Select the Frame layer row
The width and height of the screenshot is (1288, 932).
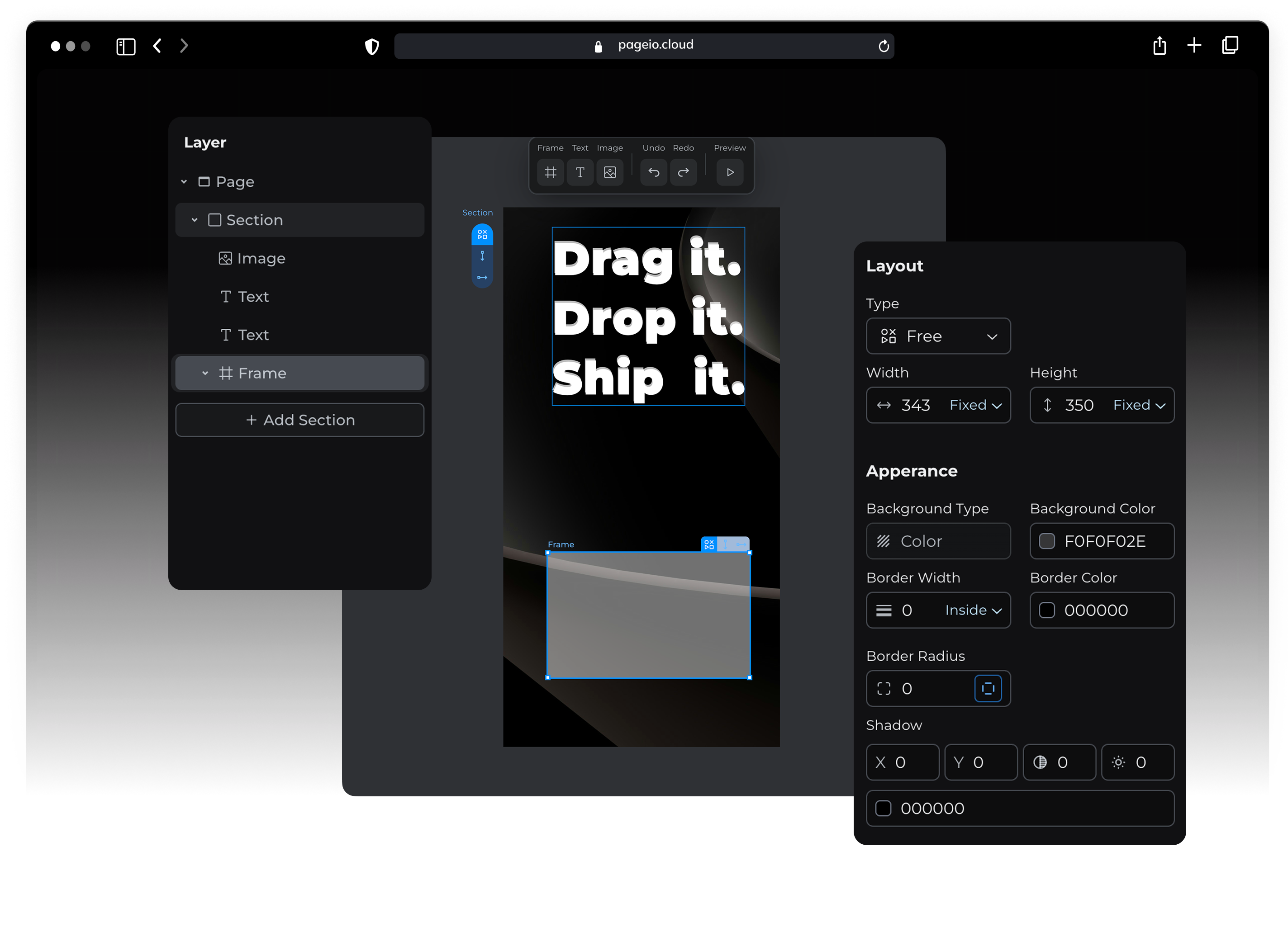pos(300,373)
